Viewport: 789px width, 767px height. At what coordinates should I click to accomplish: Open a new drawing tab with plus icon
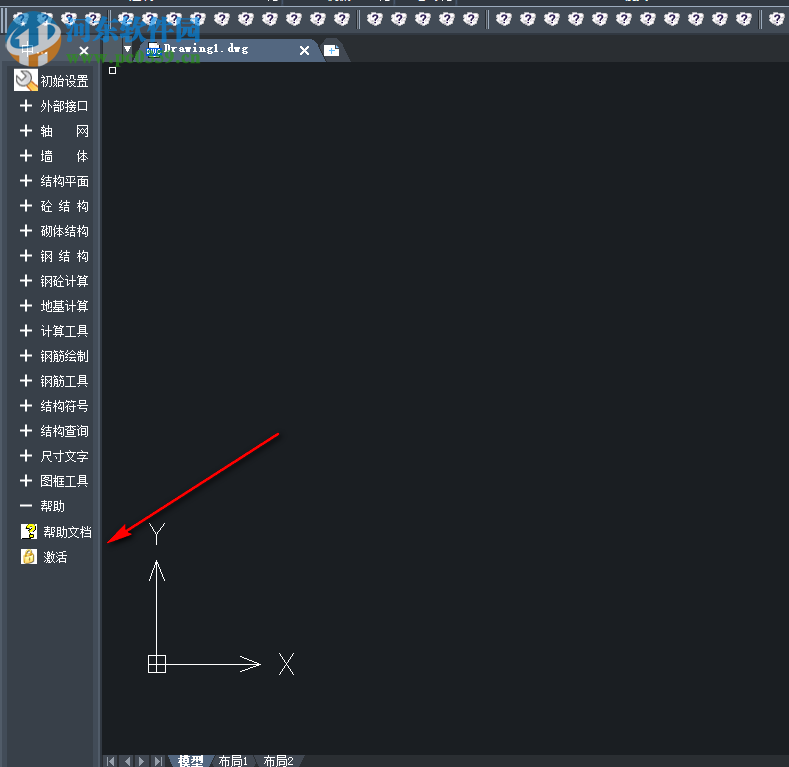pos(332,50)
